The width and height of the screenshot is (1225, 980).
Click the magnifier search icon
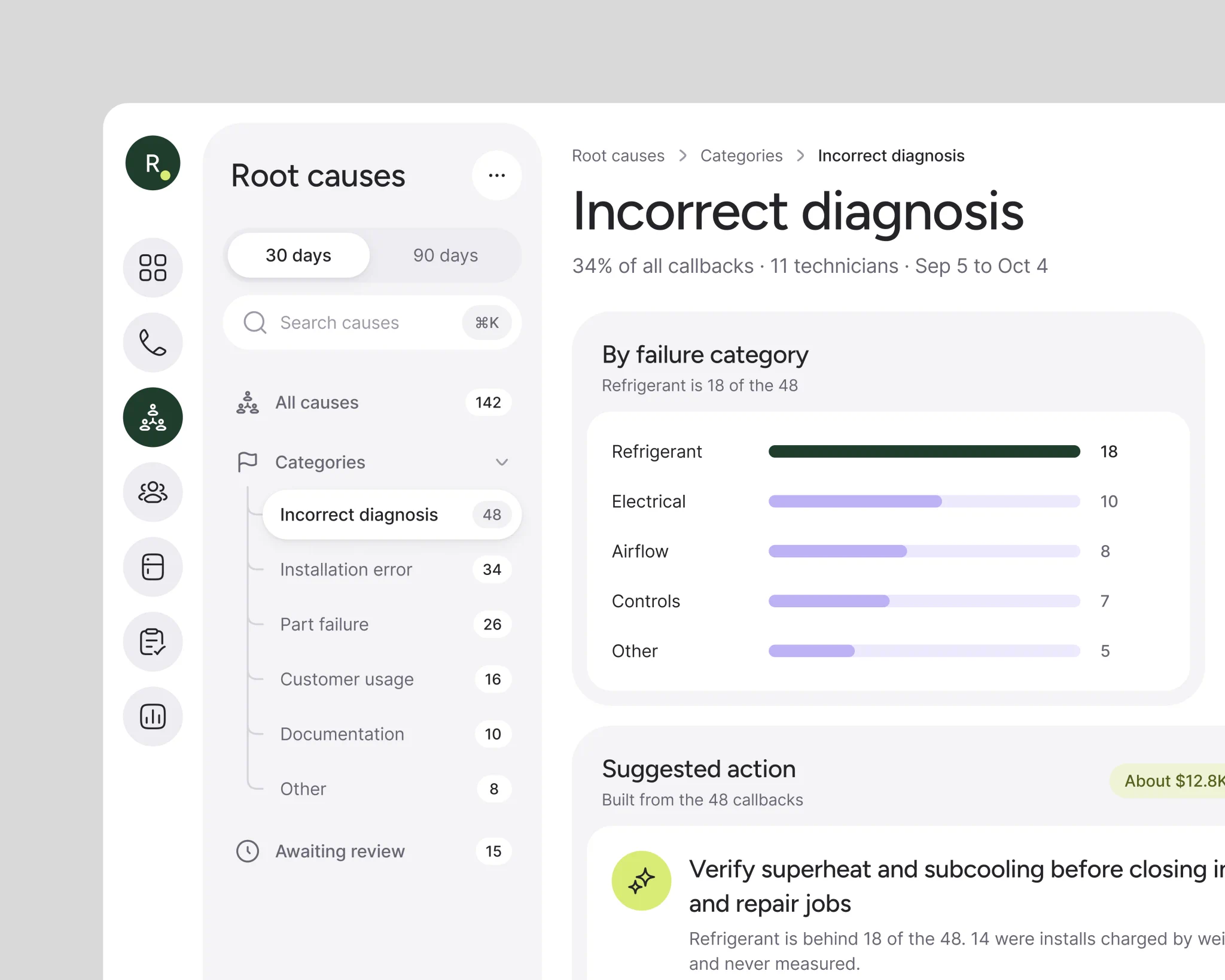click(255, 322)
